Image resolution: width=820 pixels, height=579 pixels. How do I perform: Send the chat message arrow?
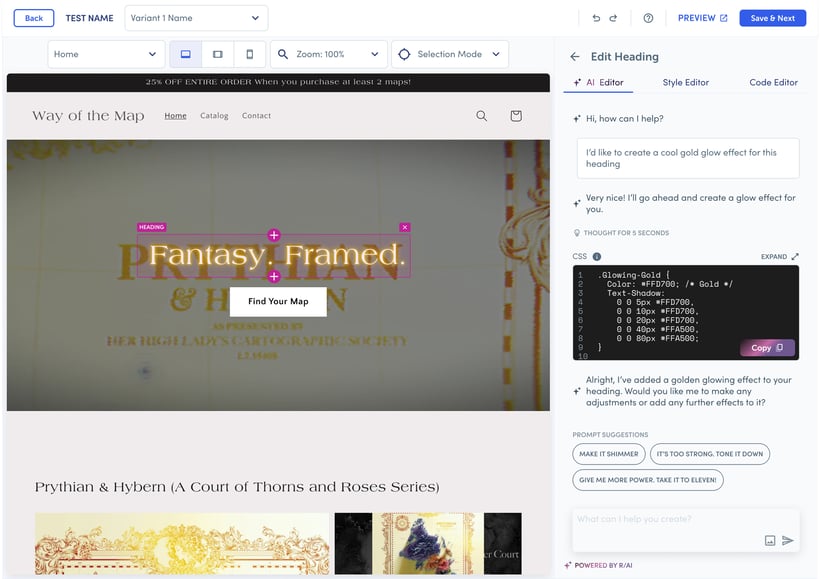click(x=788, y=540)
